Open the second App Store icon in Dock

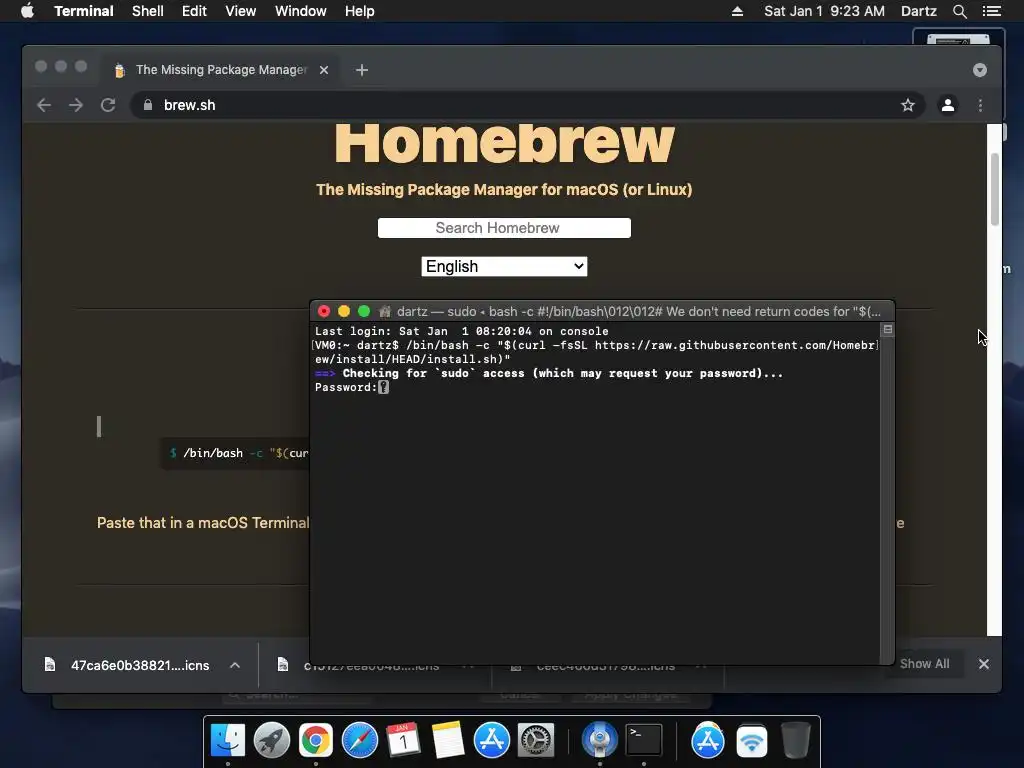tap(708, 741)
